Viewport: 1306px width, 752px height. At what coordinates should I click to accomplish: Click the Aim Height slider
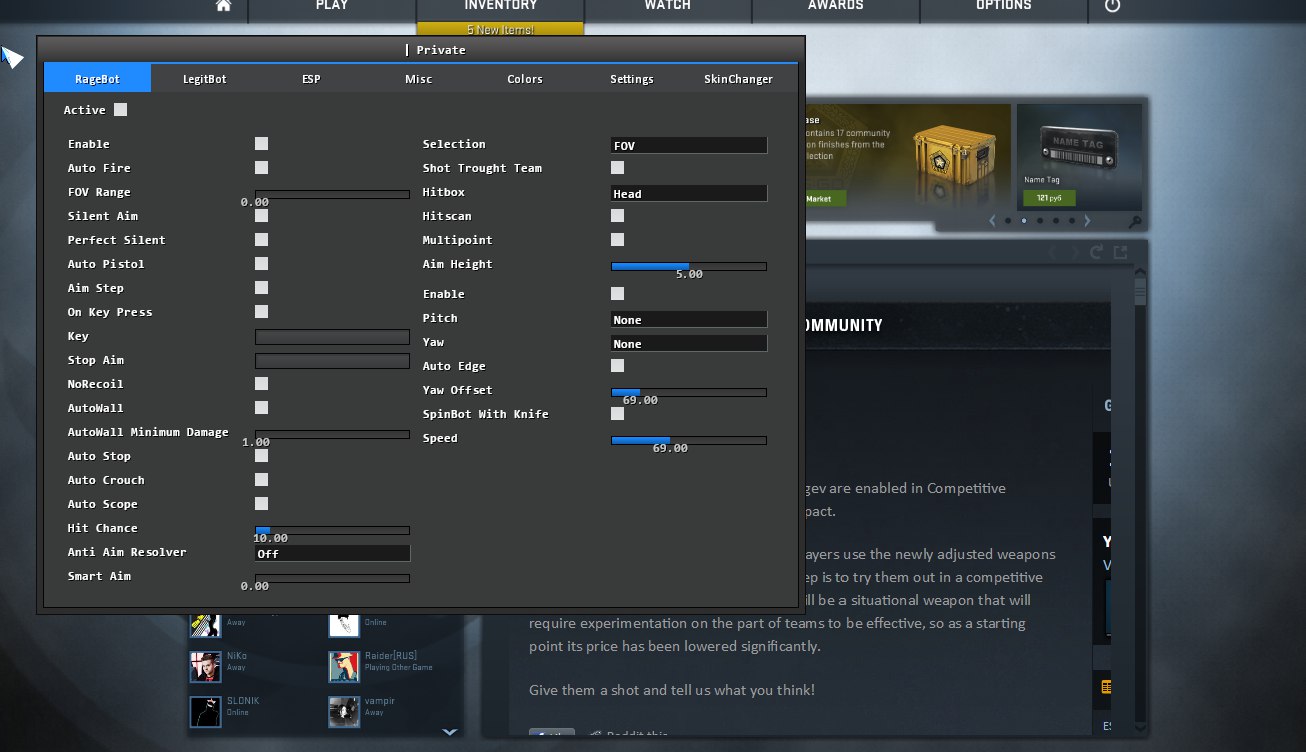click(x=689, y=266)
